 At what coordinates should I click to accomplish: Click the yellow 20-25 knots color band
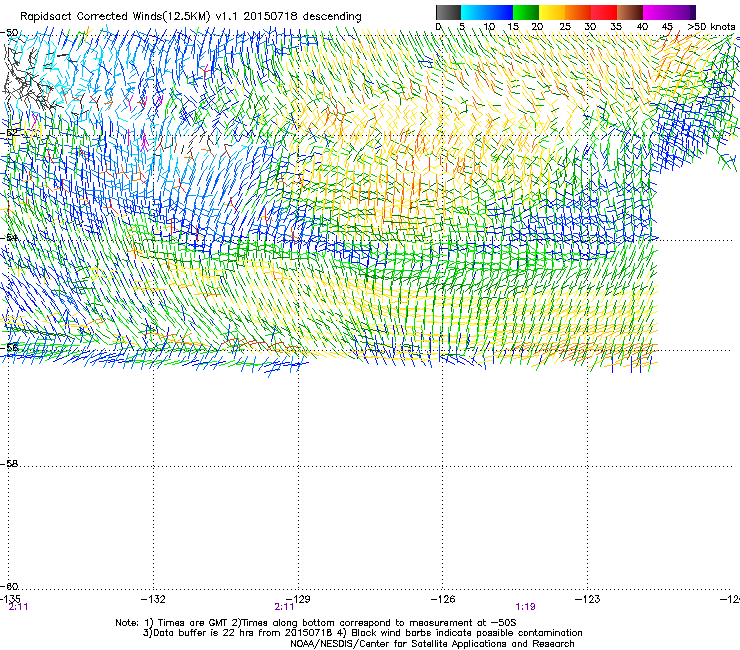552,12
